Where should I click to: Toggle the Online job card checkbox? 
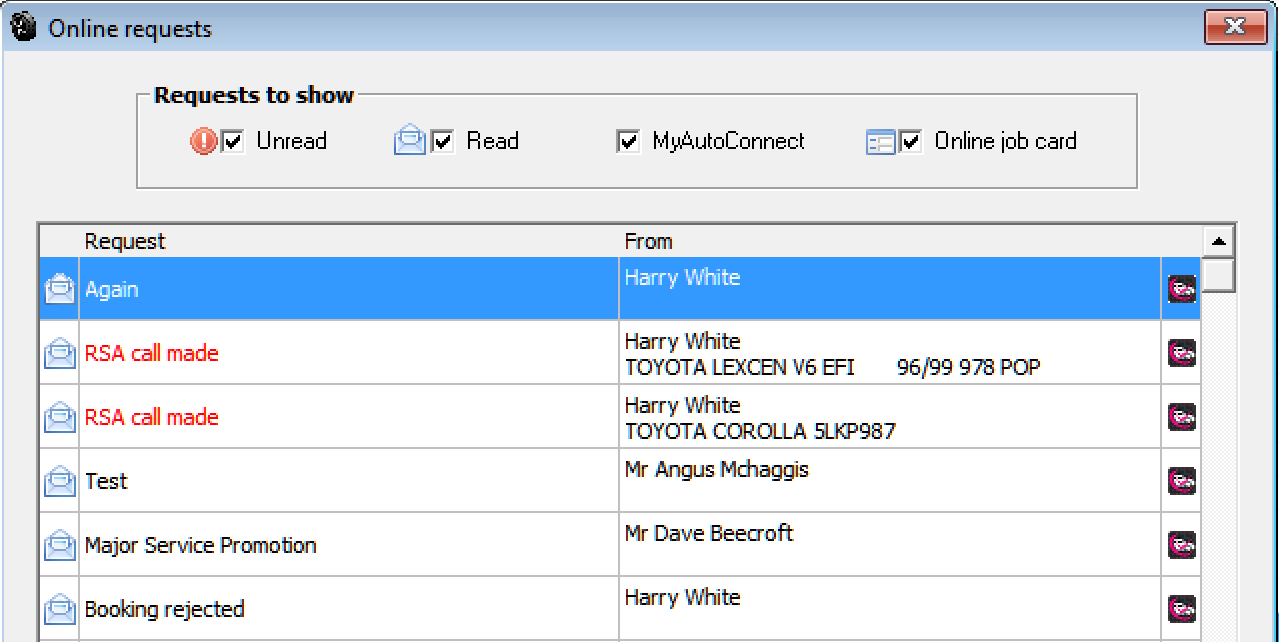pyautogui.click(x=910, y=142)
